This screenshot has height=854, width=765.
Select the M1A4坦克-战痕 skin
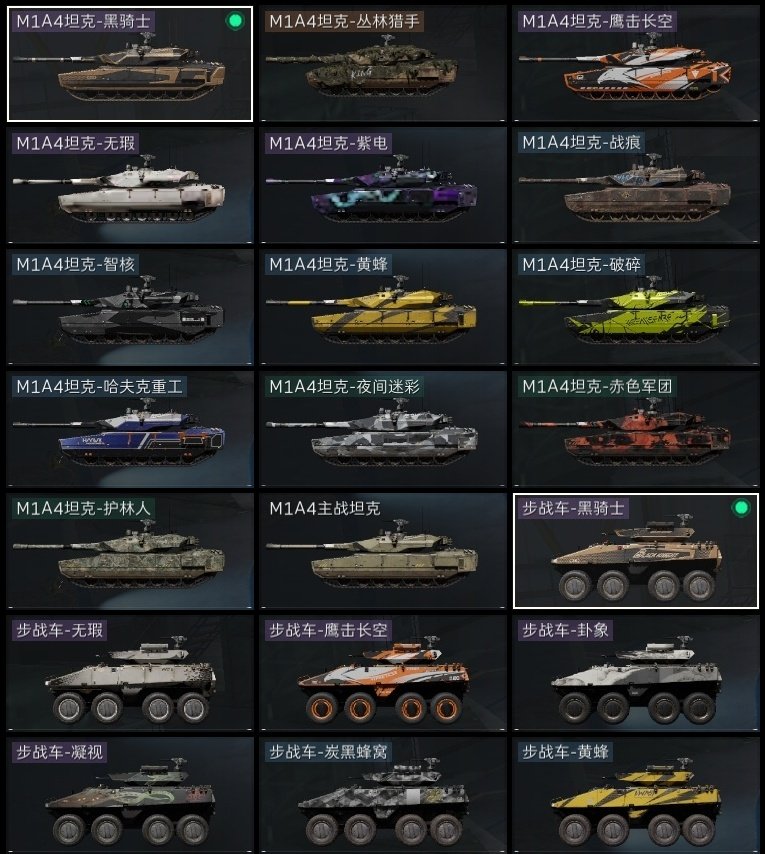[635, 185]
